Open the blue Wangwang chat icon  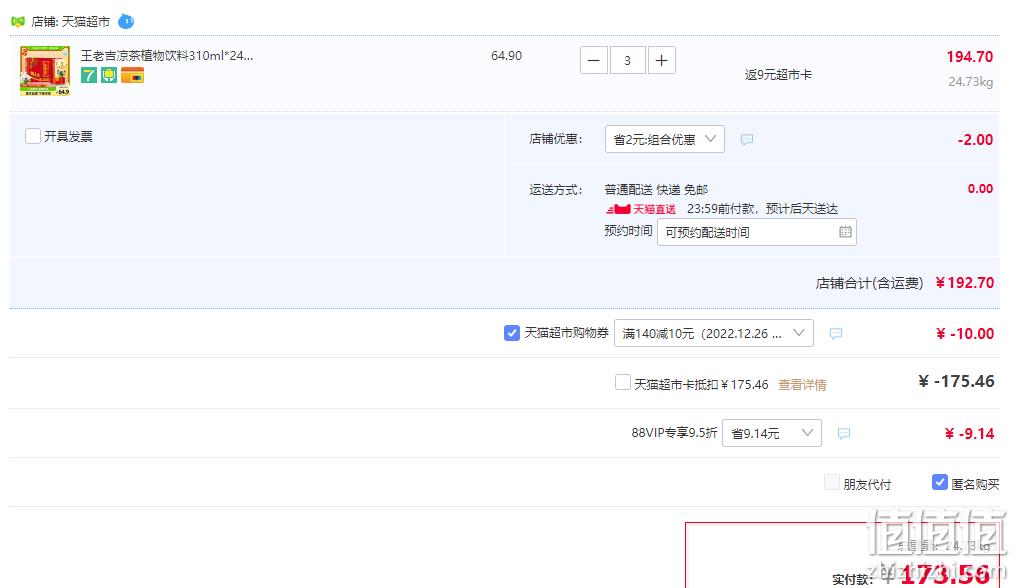(126, 21)
